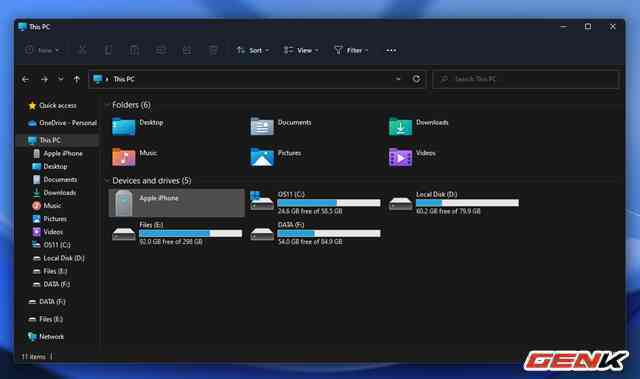Click OS11 (C:) storage usage bar

pos(329,203)
